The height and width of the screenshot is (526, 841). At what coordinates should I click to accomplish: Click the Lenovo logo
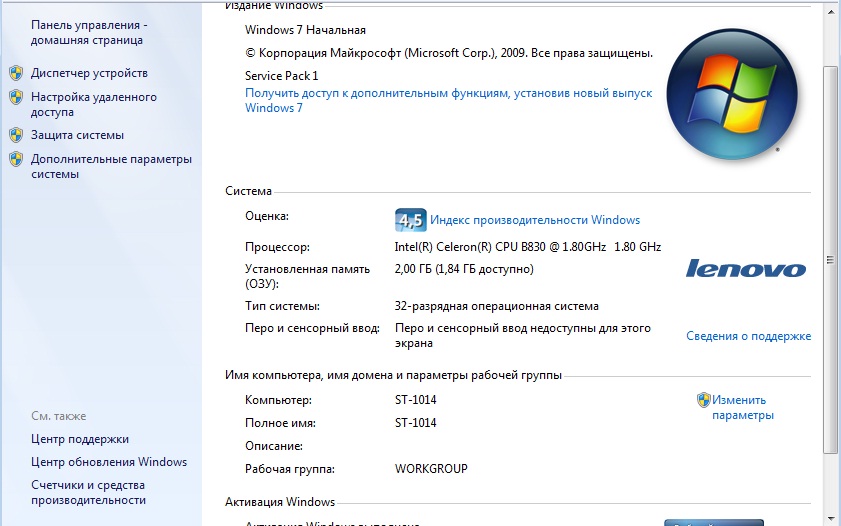[x=746, y=268]
